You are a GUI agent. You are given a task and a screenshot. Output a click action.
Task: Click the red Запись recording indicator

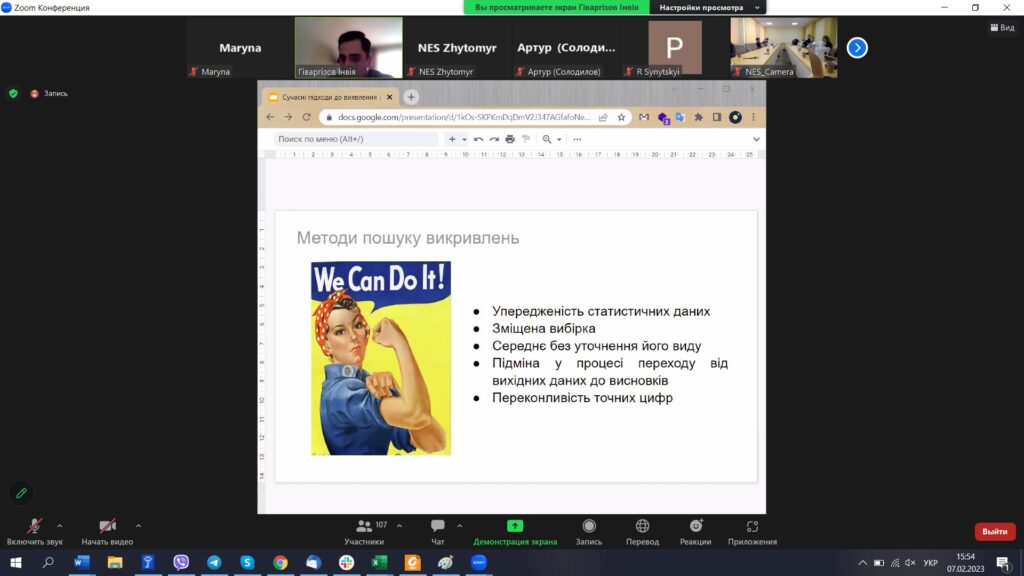click(x=49, y=93)
